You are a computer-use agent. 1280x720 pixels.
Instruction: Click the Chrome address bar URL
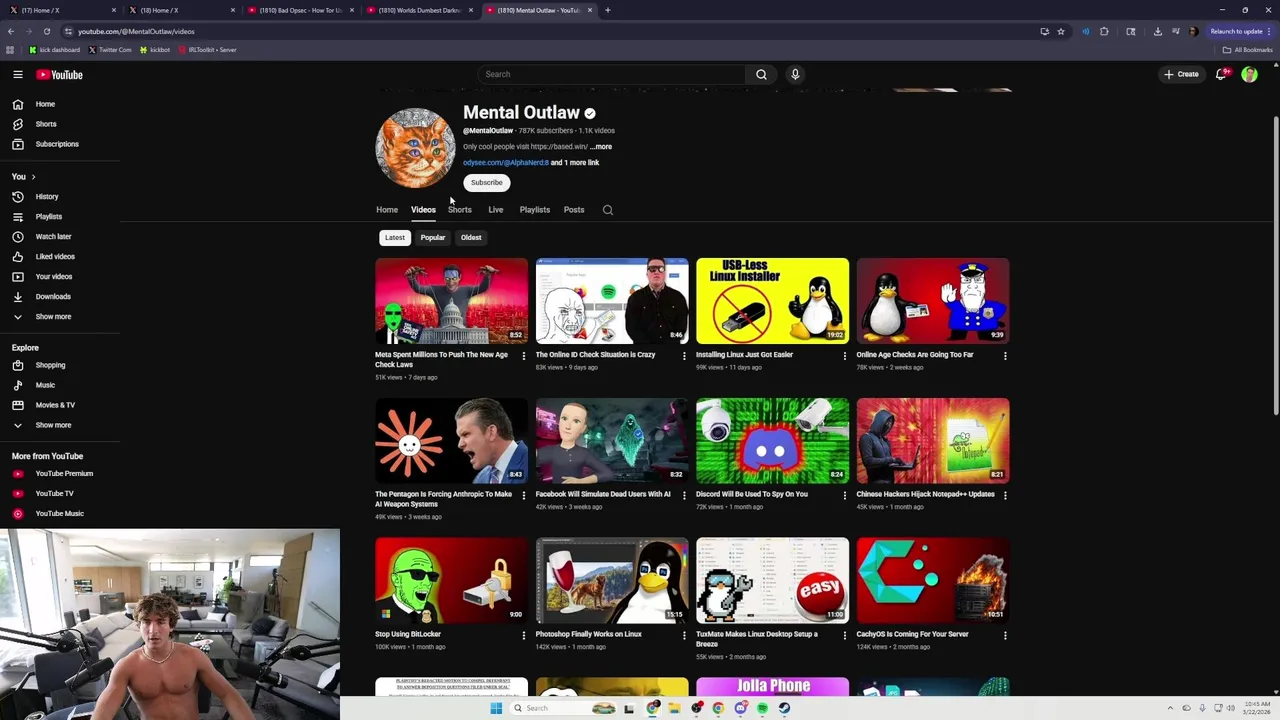136,31
